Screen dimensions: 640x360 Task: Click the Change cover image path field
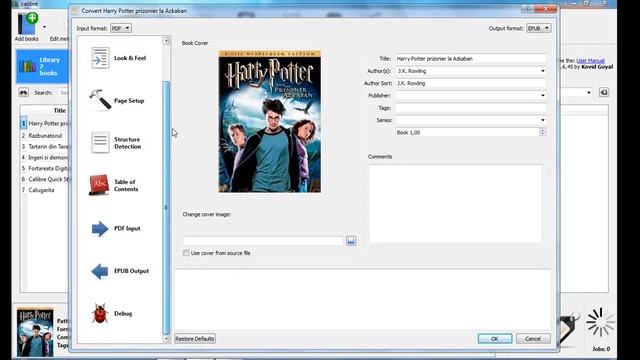263,241
